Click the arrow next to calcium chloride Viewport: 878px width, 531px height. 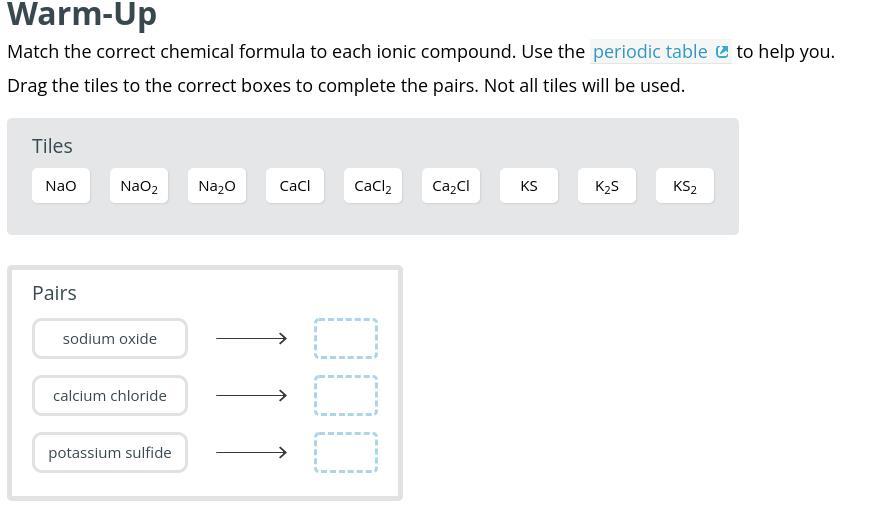pos(252,396)
